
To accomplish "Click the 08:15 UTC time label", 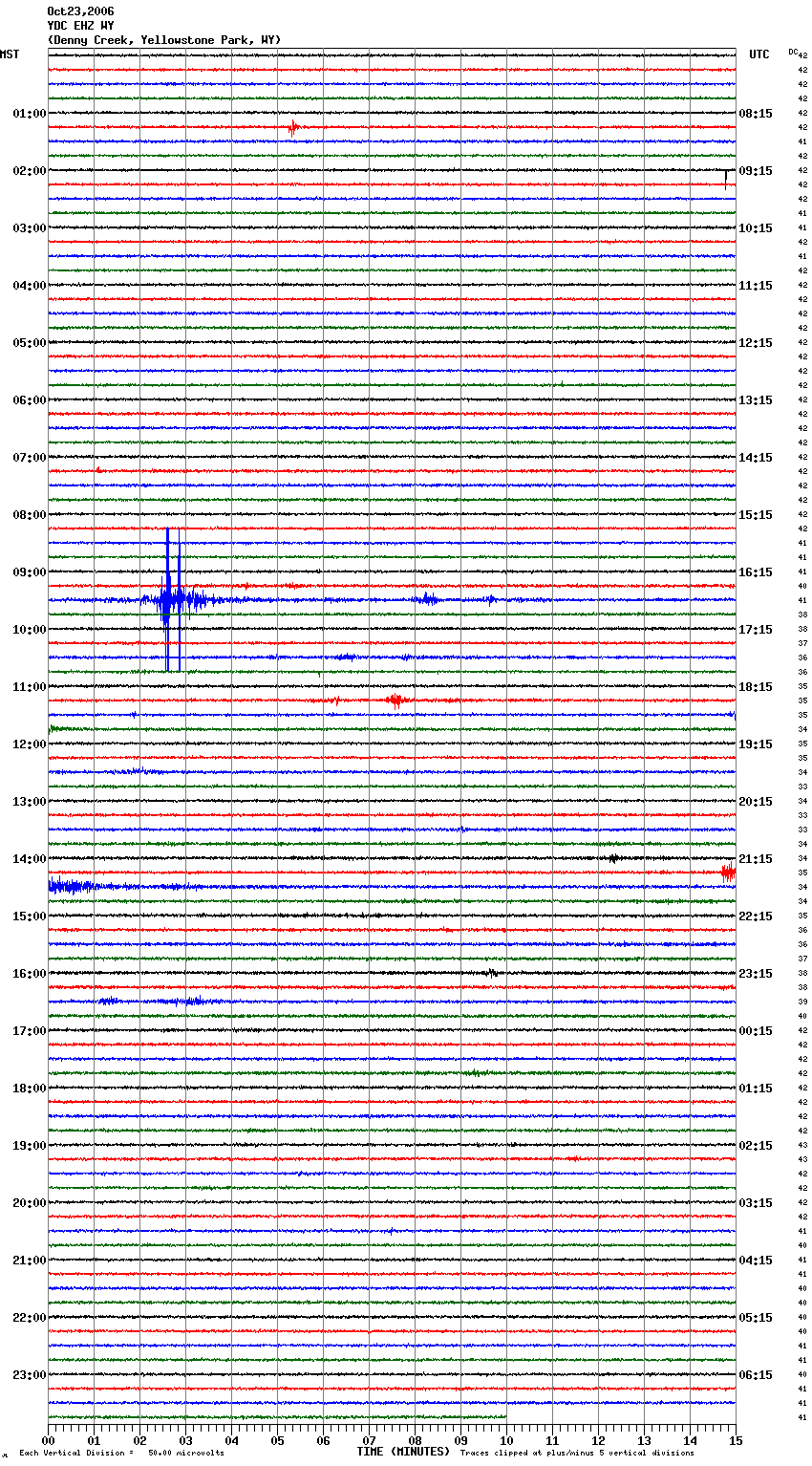I will [756, 114].
